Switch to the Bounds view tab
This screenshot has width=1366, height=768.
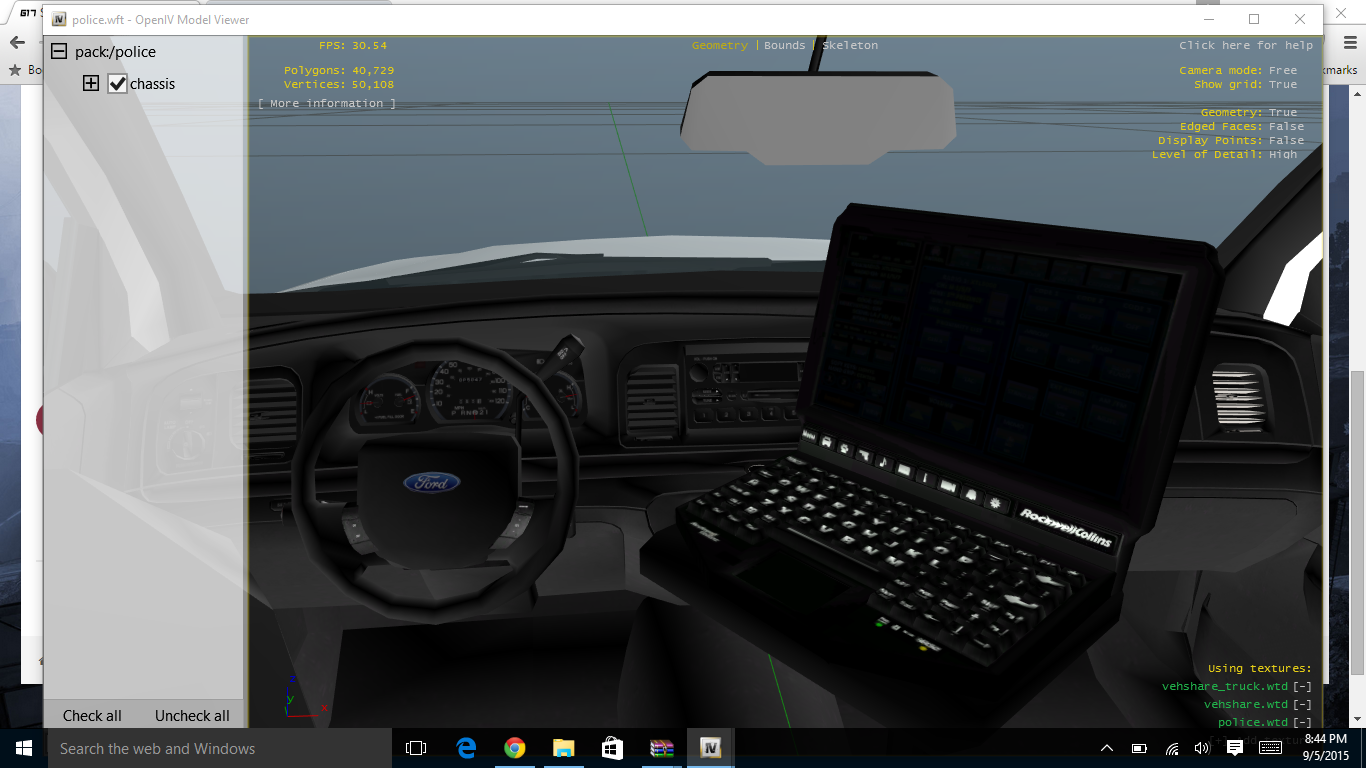click(x=784, y=46)
